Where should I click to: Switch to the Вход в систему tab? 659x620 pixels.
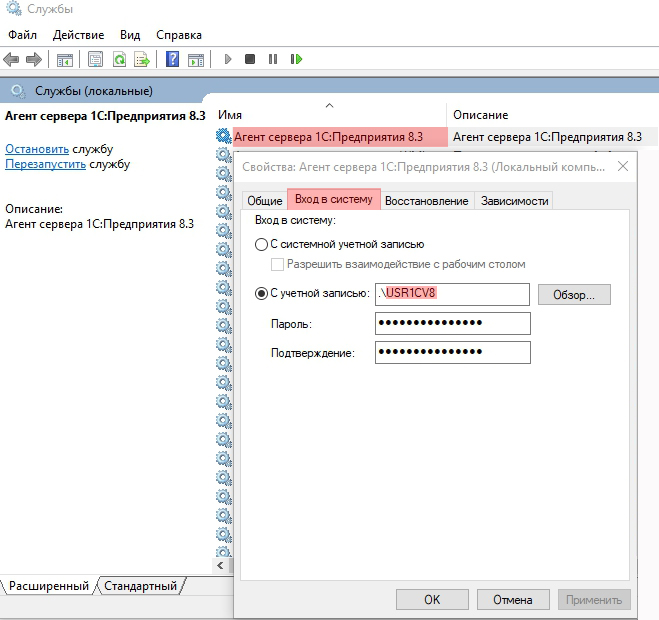pyautogui.click(x=334, y=199)
